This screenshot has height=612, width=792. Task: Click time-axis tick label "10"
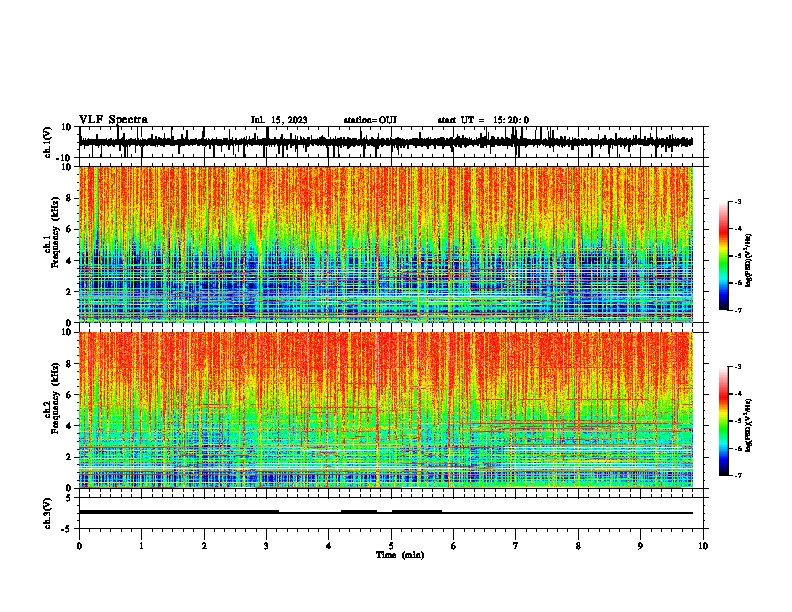pos(703,546)
